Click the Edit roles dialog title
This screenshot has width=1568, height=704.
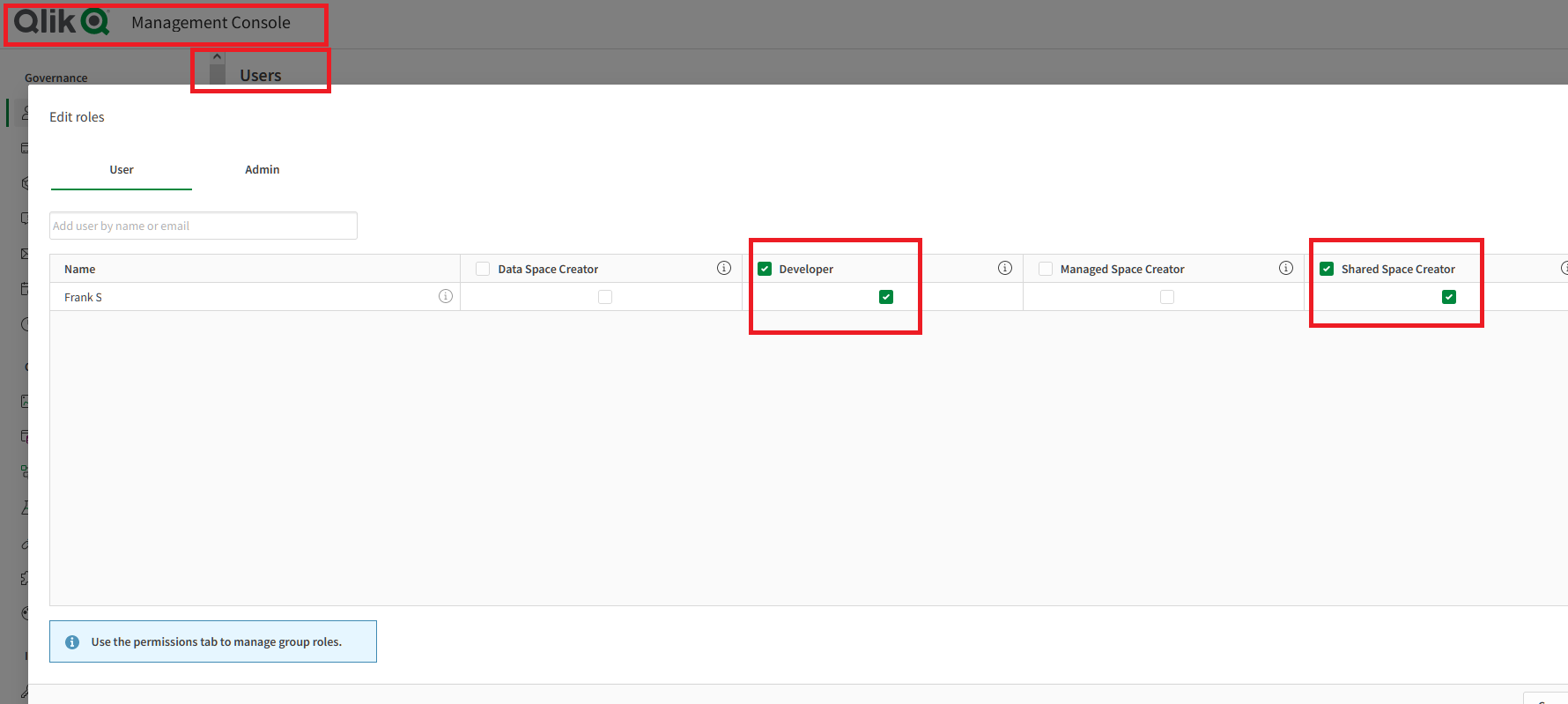click(x=77, y=117)
